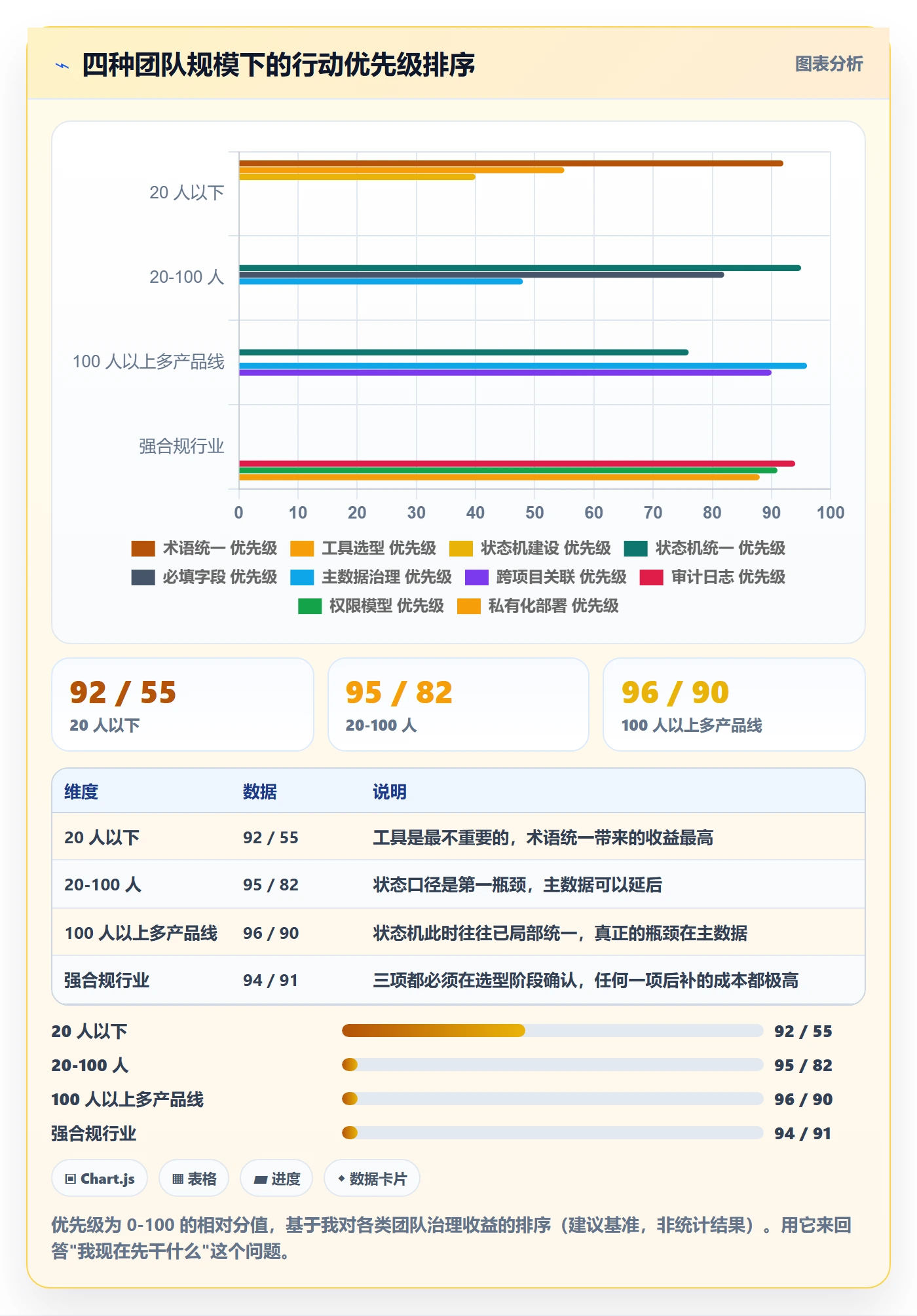The width and height of the screenshot is (917, 1316).
Task: Toggle 审计日志 优先级 legend item
Action: (713, 577)
